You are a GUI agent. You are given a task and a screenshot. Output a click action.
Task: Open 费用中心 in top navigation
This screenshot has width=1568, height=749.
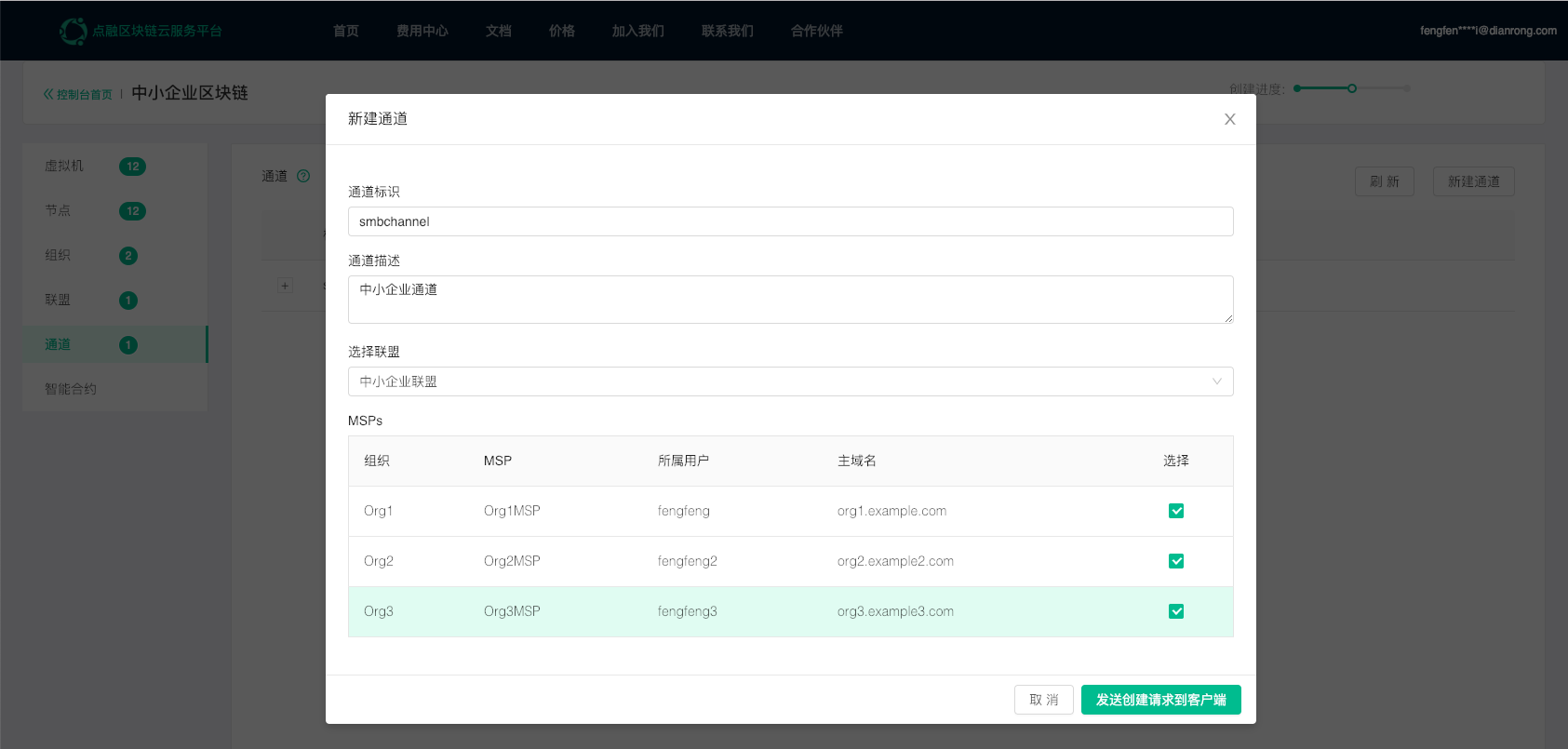422,31
